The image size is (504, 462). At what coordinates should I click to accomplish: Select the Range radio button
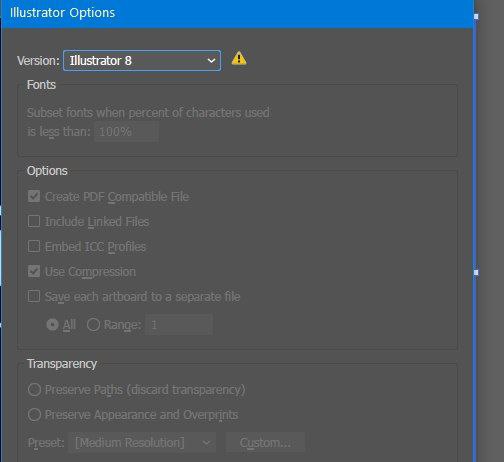click(93, 324)
